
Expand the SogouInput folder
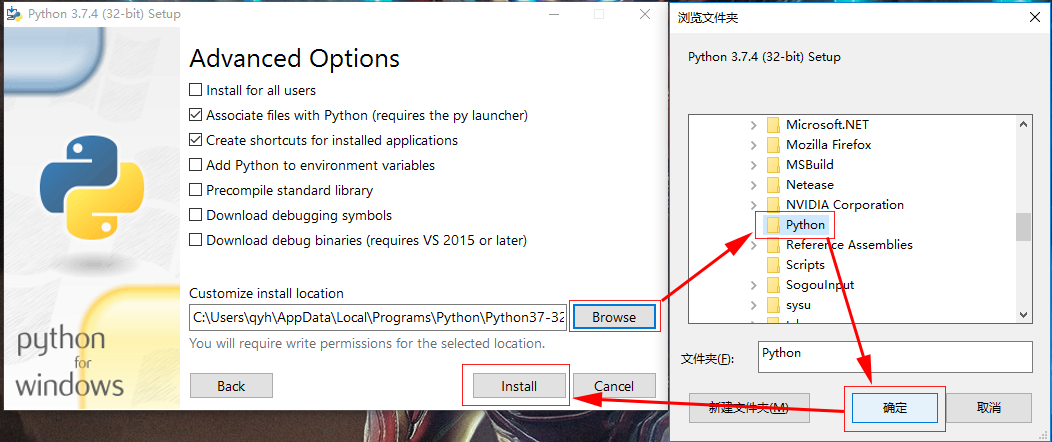coord(753,285)
